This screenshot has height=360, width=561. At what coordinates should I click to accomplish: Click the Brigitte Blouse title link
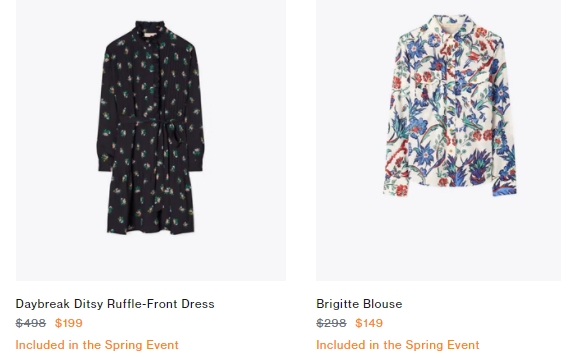click(359, 304)
